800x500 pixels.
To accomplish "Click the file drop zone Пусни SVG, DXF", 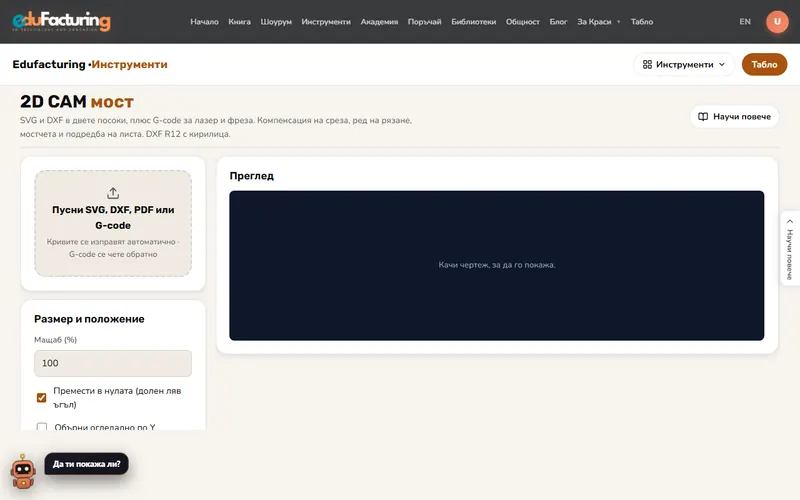I will pos(113,223).
